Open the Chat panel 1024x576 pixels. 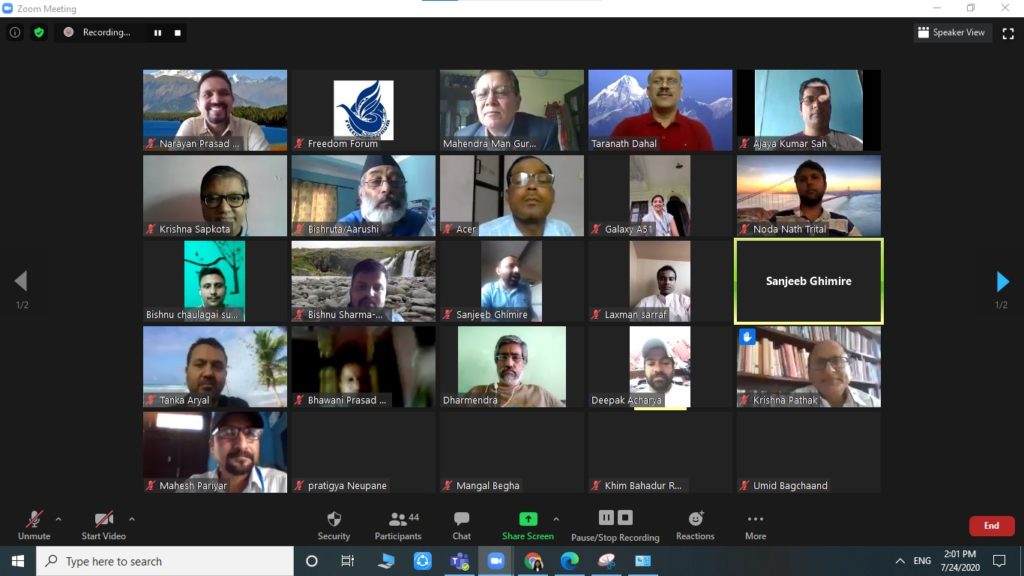[x=461, y=525]
